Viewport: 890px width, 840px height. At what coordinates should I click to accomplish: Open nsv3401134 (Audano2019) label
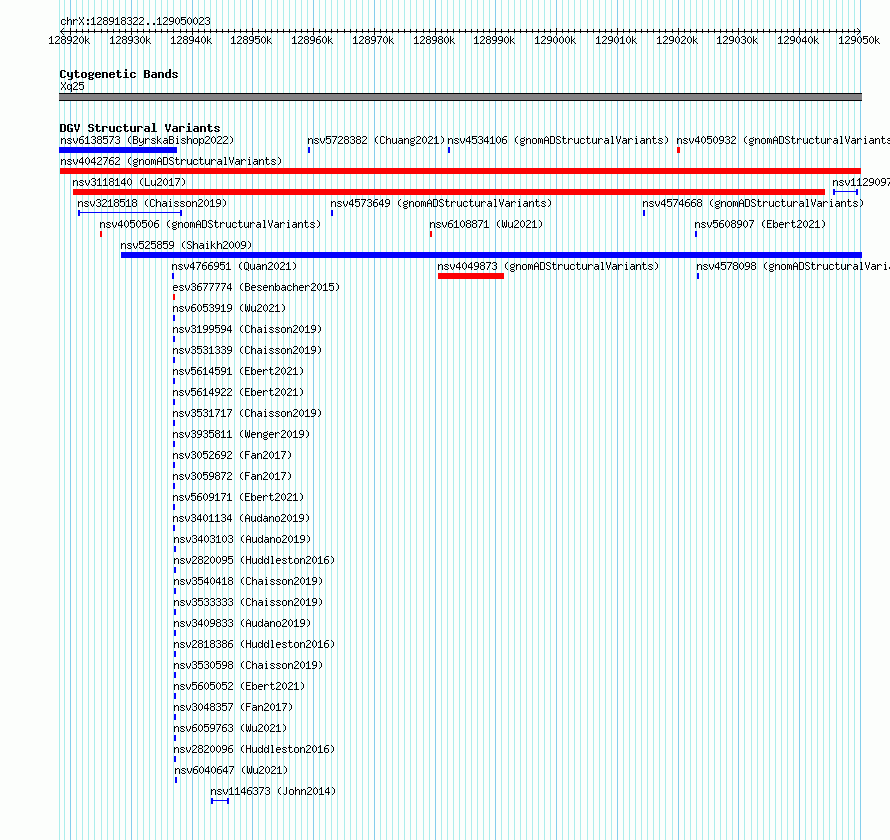(242, 518)
